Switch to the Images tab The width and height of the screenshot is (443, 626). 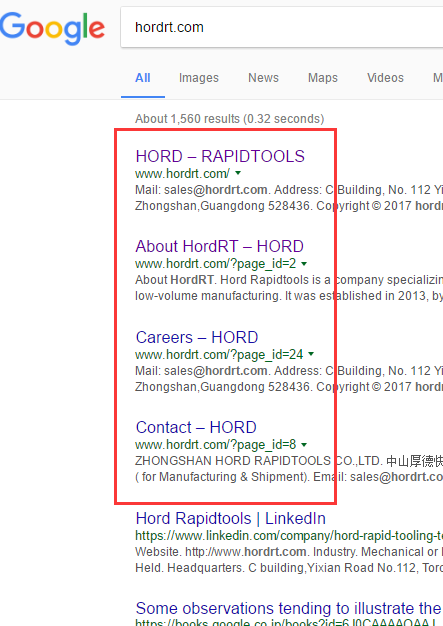pos(199,77)
